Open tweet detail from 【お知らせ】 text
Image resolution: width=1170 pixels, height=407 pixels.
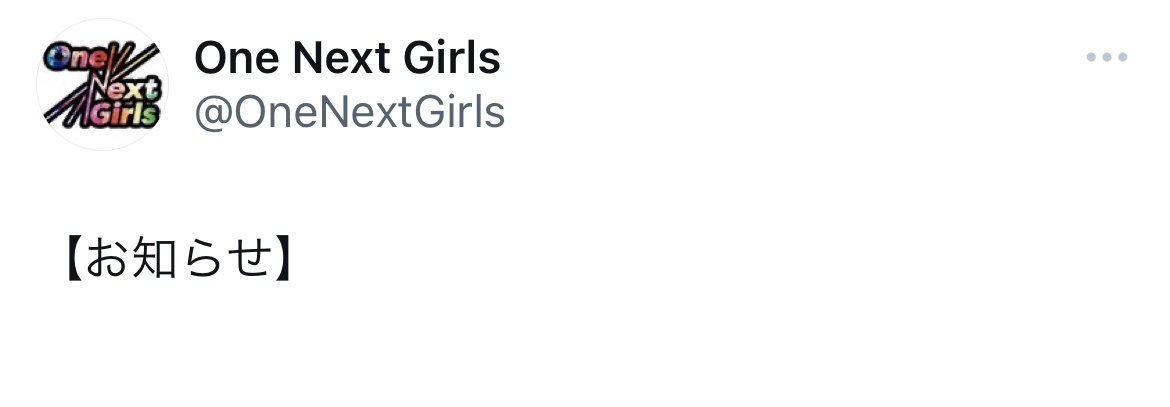coord(180,261)
